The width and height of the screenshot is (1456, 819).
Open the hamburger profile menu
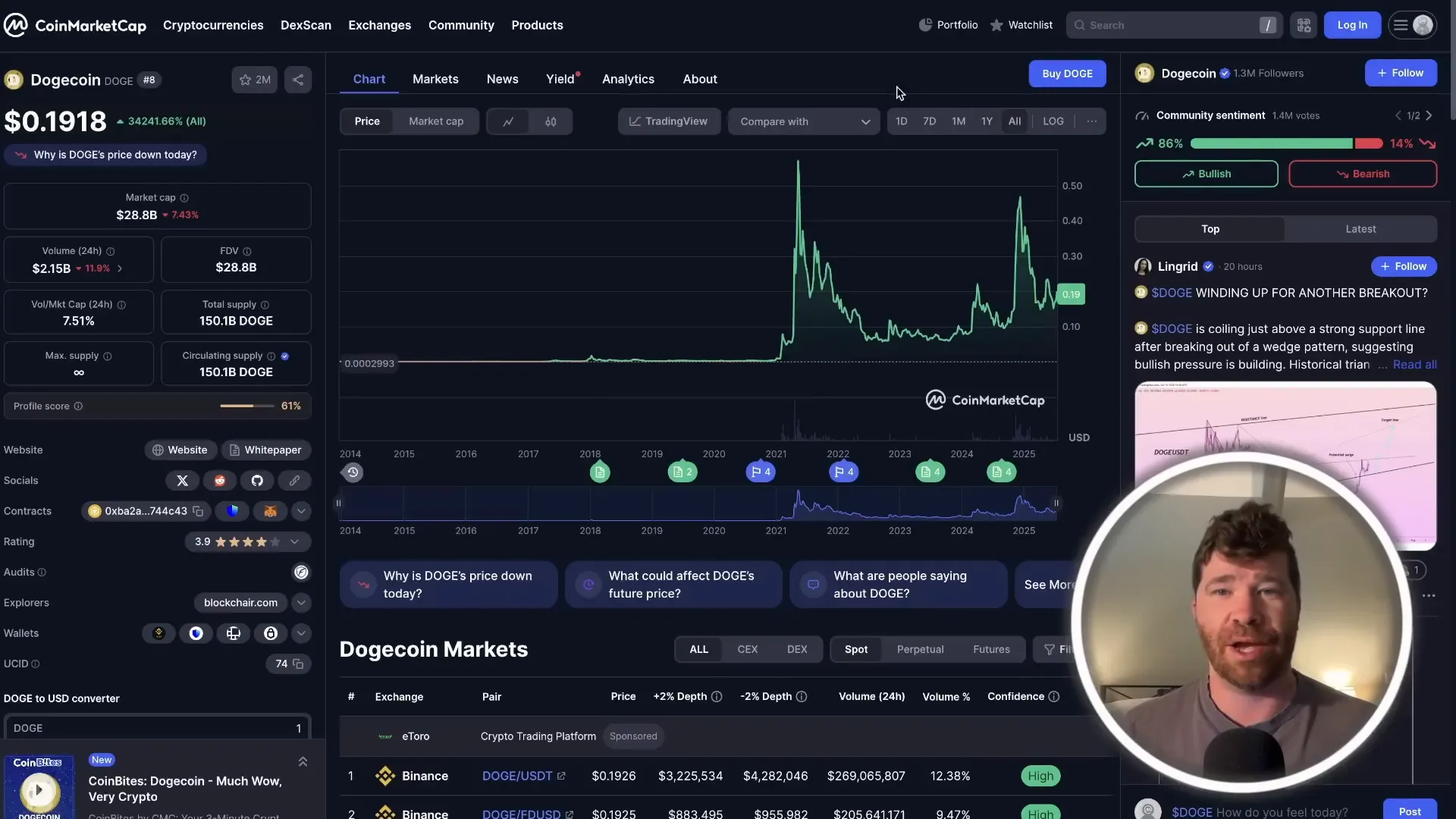[x=1412, y=25]
